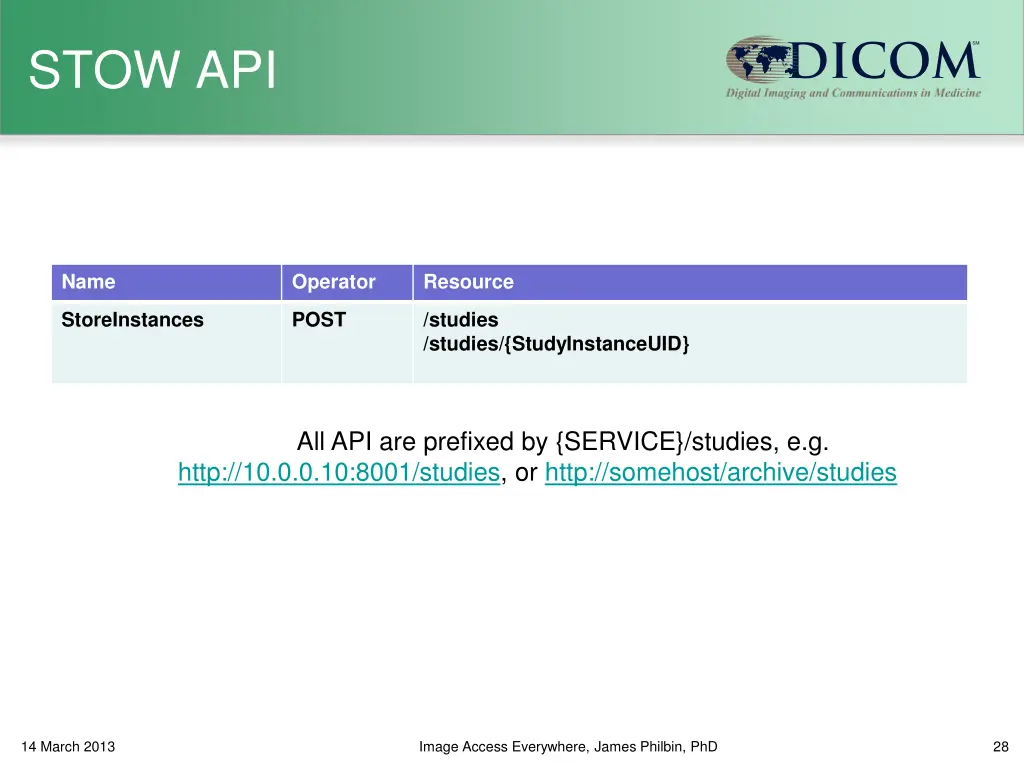Open the http://somehost/archive/studies link

point(720,472)
